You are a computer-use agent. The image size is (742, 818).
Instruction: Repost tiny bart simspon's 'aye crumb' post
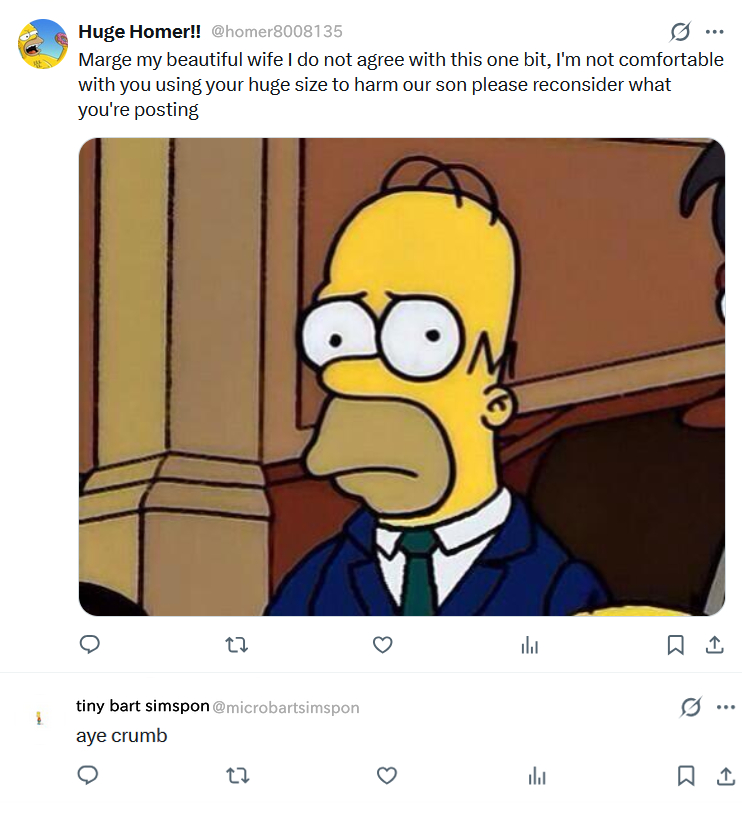coord(237,775)
